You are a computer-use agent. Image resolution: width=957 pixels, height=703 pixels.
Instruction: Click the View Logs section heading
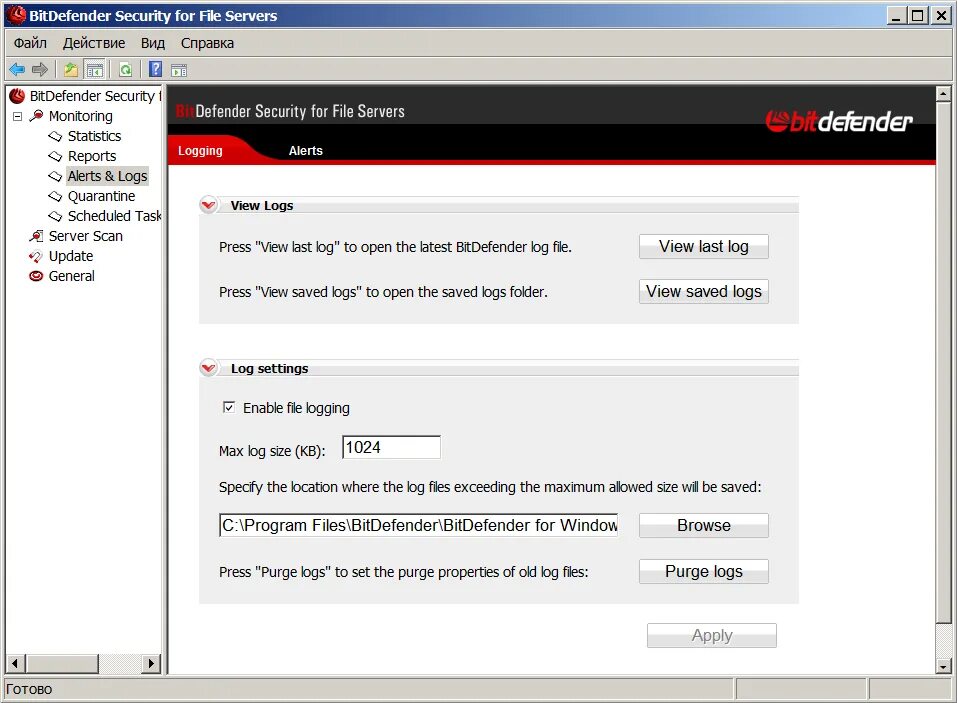point(262,206)
